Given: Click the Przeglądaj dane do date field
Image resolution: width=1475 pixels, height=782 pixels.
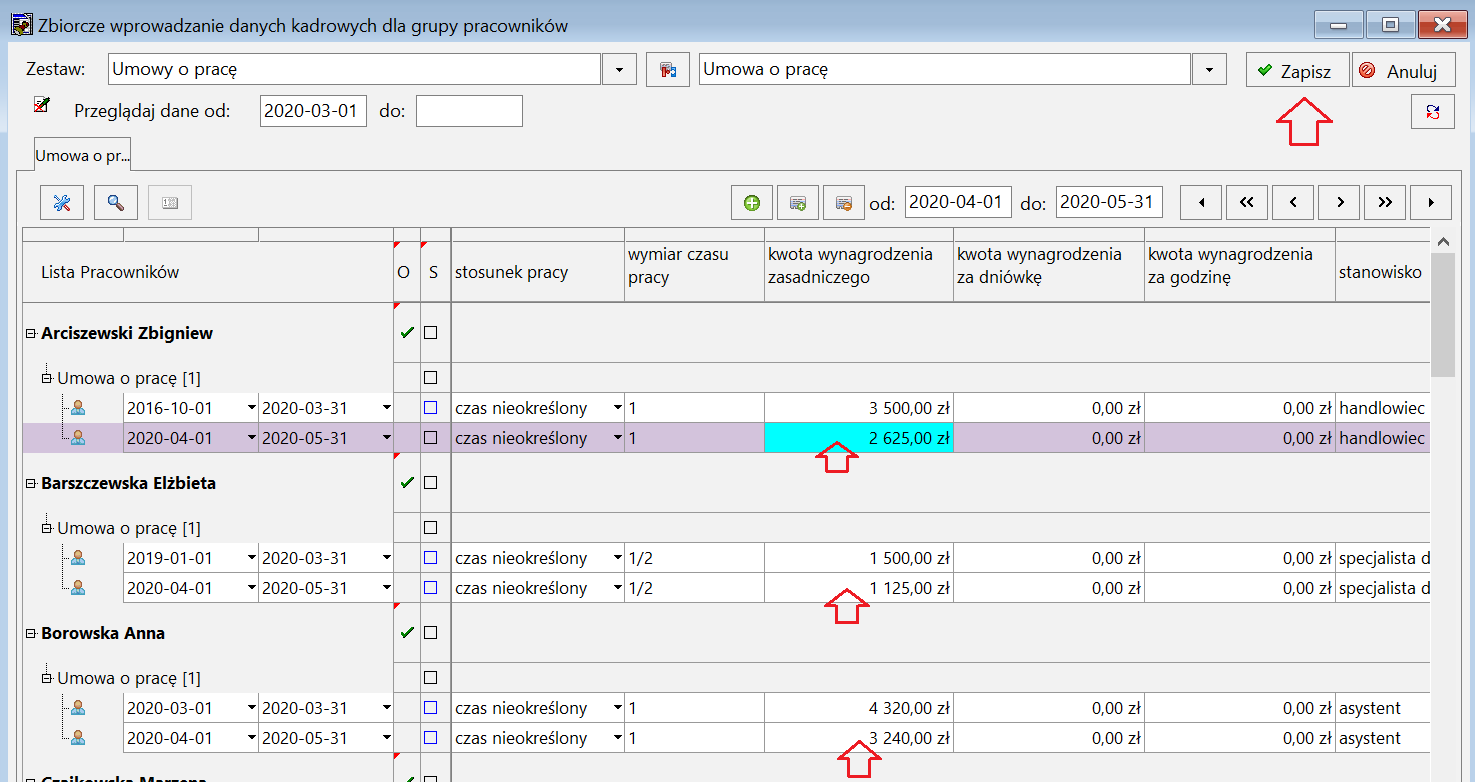Looking at the screenshot, I should point(469,111).
